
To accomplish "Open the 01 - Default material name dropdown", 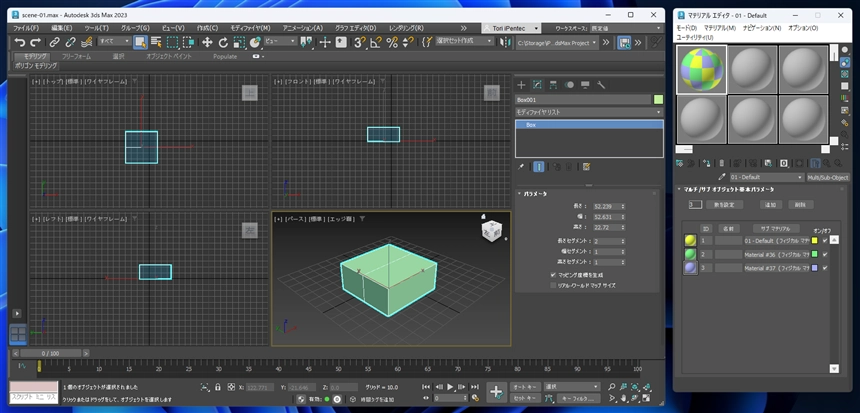I will pyautogui.click(x=766, y=178).
